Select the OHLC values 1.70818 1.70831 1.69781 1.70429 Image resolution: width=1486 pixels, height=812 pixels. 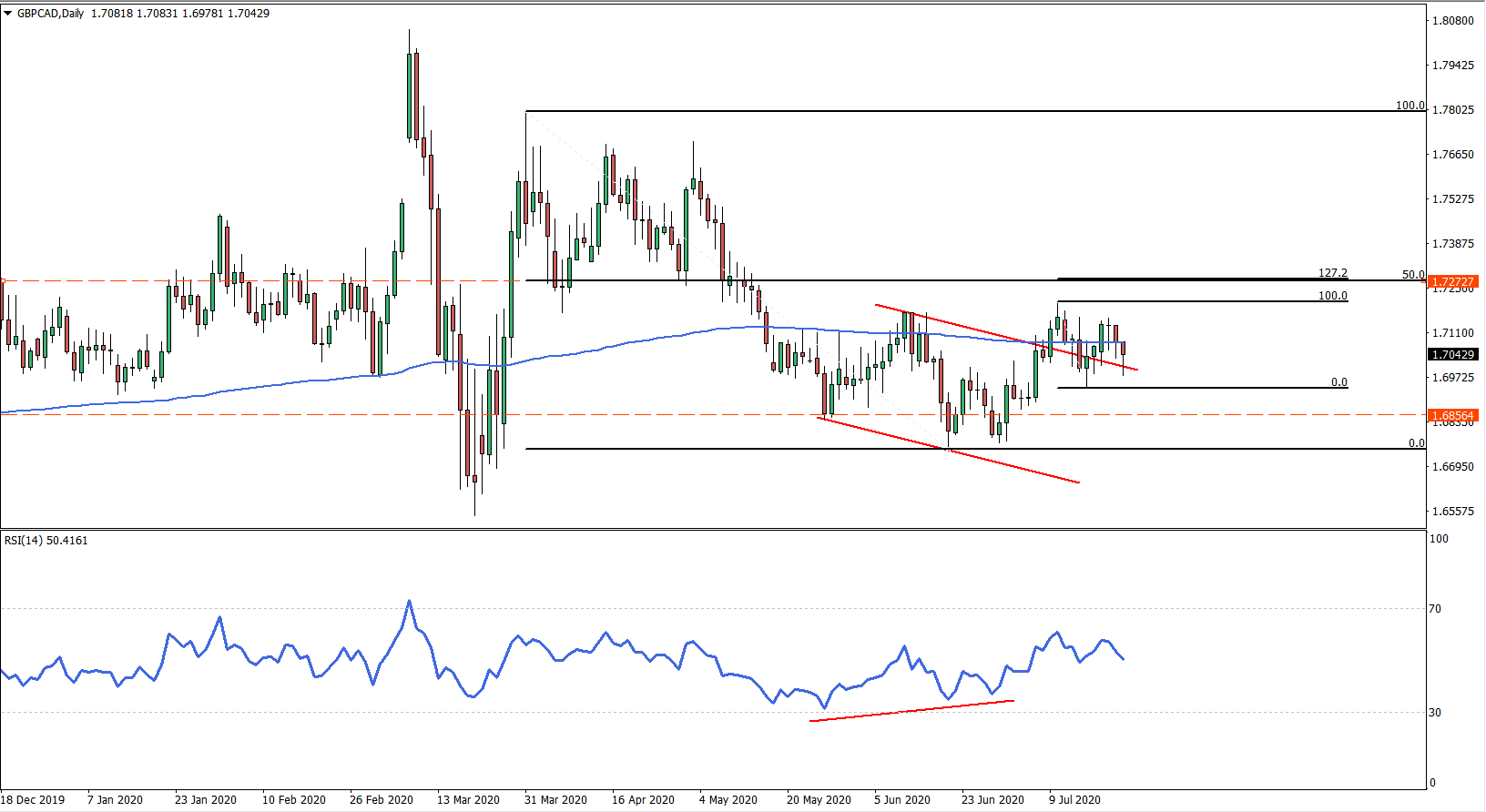point(180,14)
